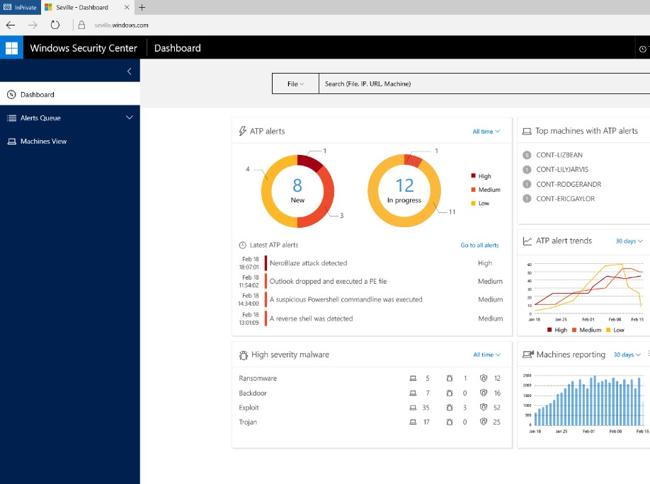The image size is (650, 484).
Task: Expand the Alerts Queue chevron
Action: coord(129,118)
